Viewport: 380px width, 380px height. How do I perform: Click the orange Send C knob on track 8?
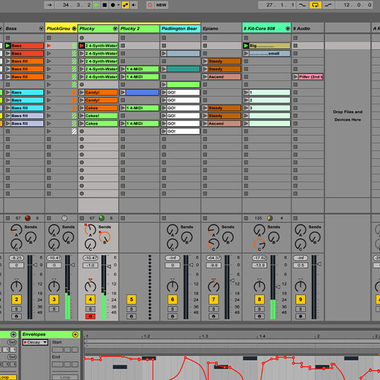(259, 245)
